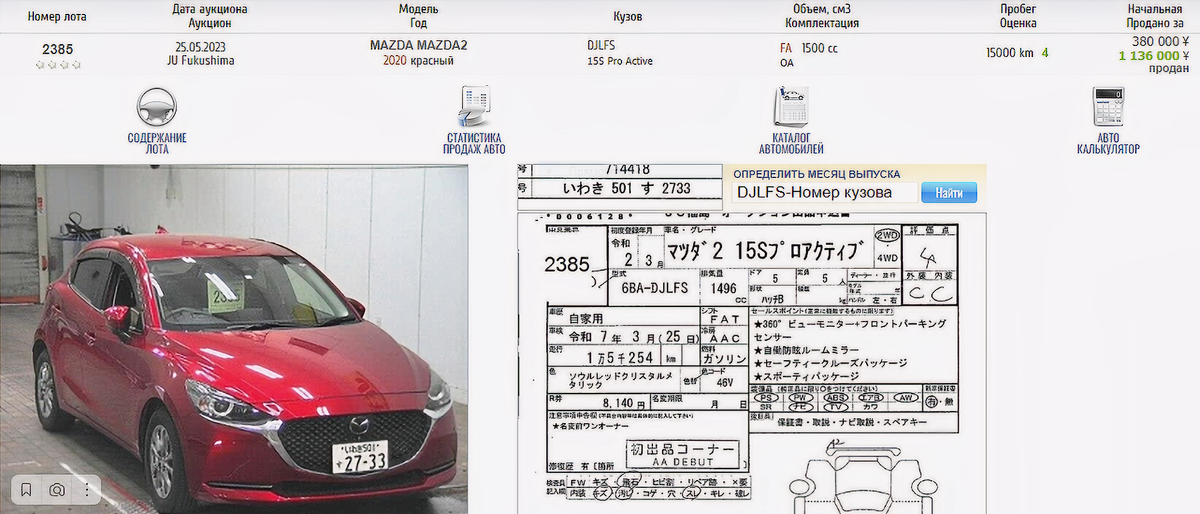Viewport: 1200px width, 514px height.
Task: Open the Содержание лота steering wheel icon
Action: click(x=157, y=108)
